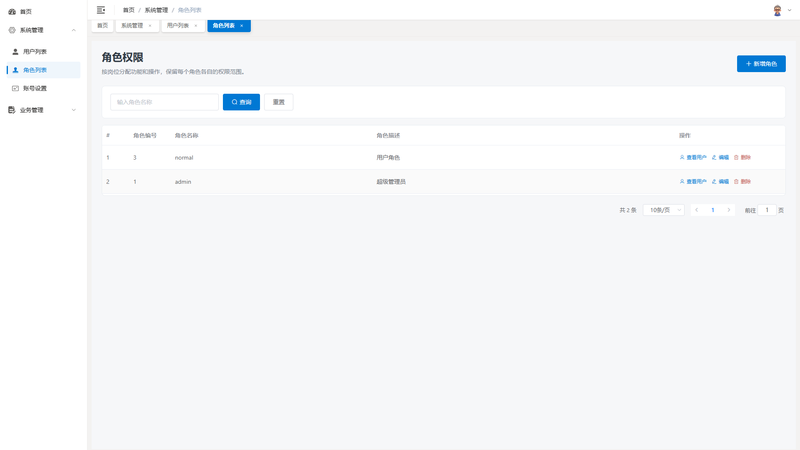The image size is (800, 450).
Task: Click the 查询 search button
Action: pyautogui.click(x=241, y=102)
